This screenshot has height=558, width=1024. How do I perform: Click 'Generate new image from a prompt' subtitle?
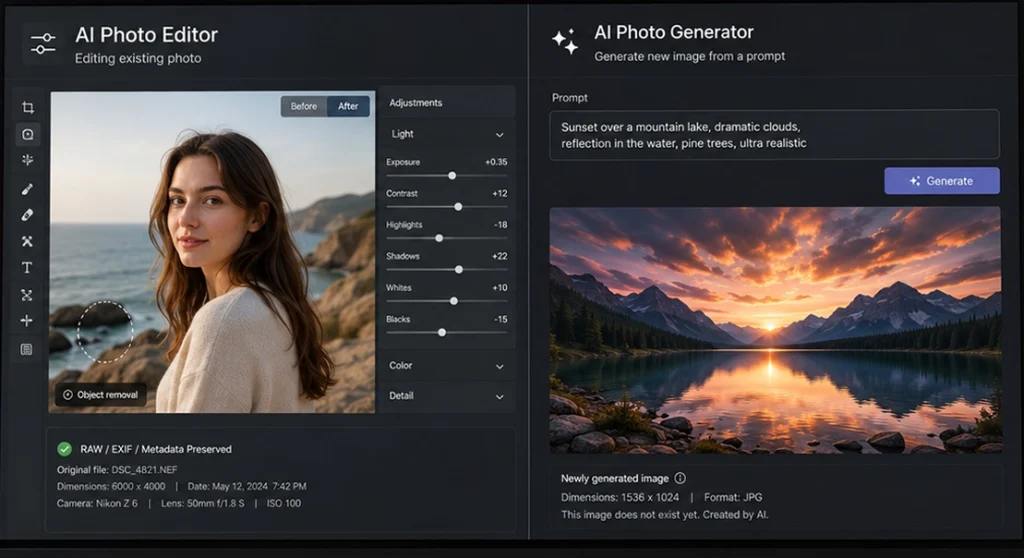[690, 56]
